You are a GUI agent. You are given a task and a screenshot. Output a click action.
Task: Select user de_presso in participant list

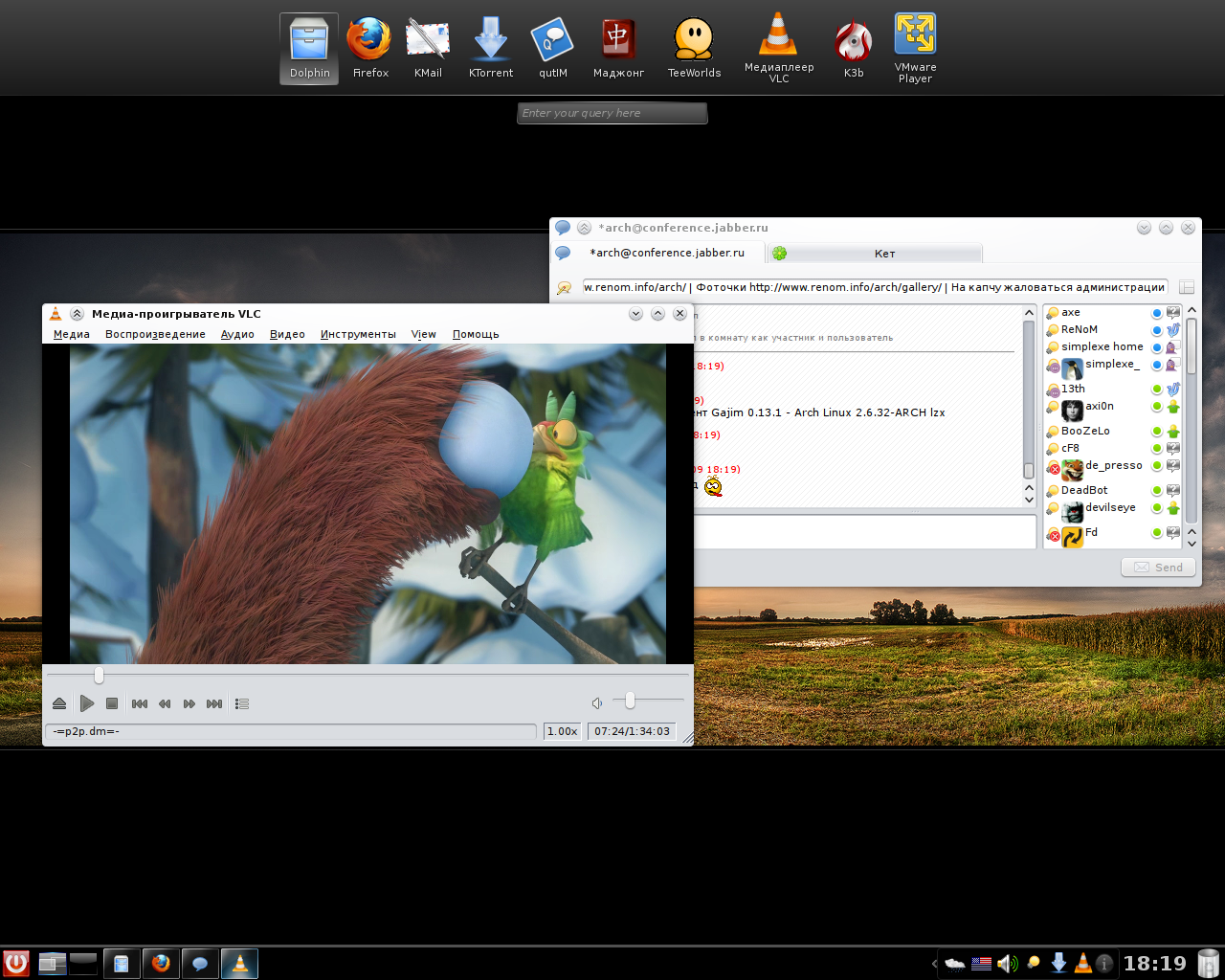tap(1113, 469)
